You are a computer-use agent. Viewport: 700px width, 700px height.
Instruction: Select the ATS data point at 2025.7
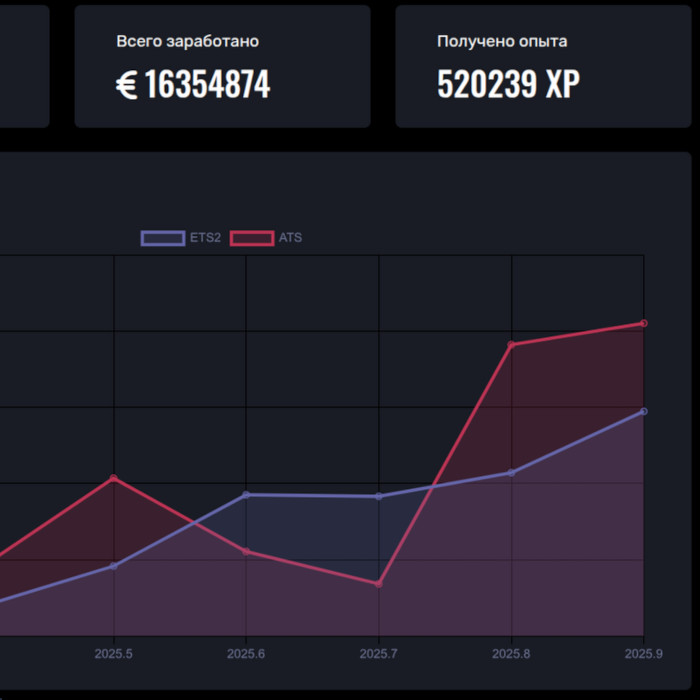click(x=379, y=584)
